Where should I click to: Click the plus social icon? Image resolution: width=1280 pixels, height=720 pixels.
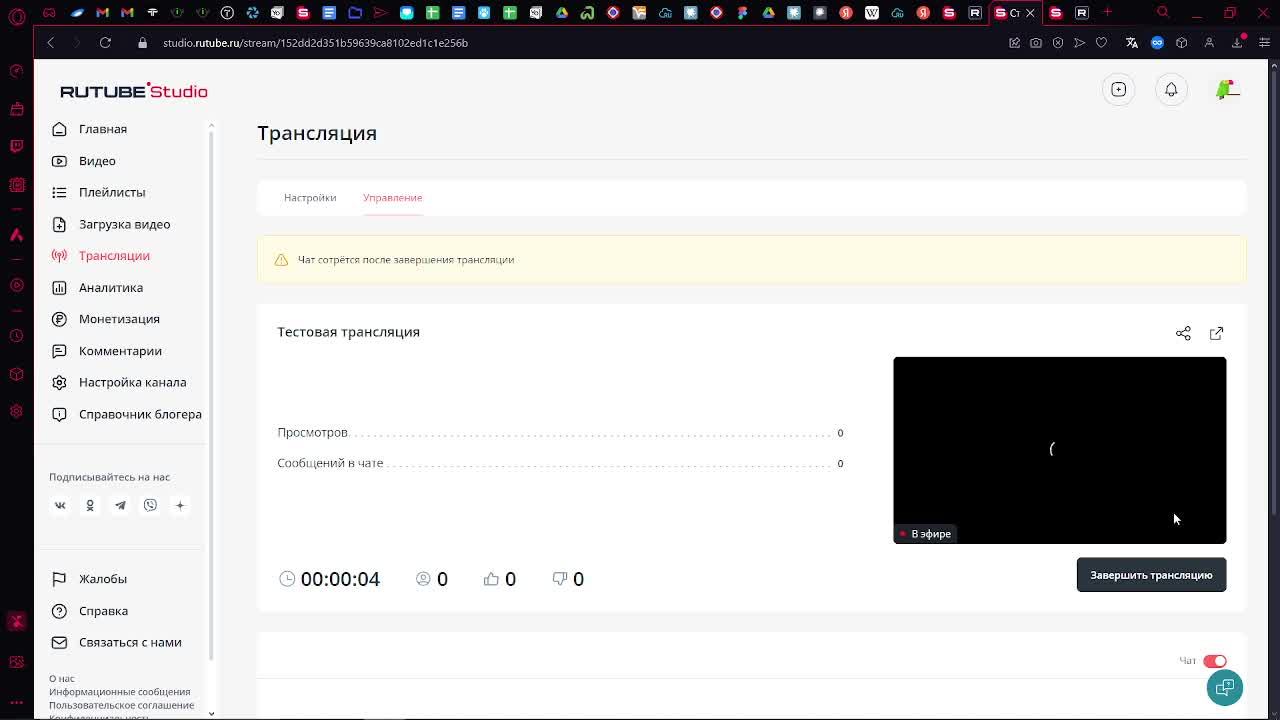point(180,506)
